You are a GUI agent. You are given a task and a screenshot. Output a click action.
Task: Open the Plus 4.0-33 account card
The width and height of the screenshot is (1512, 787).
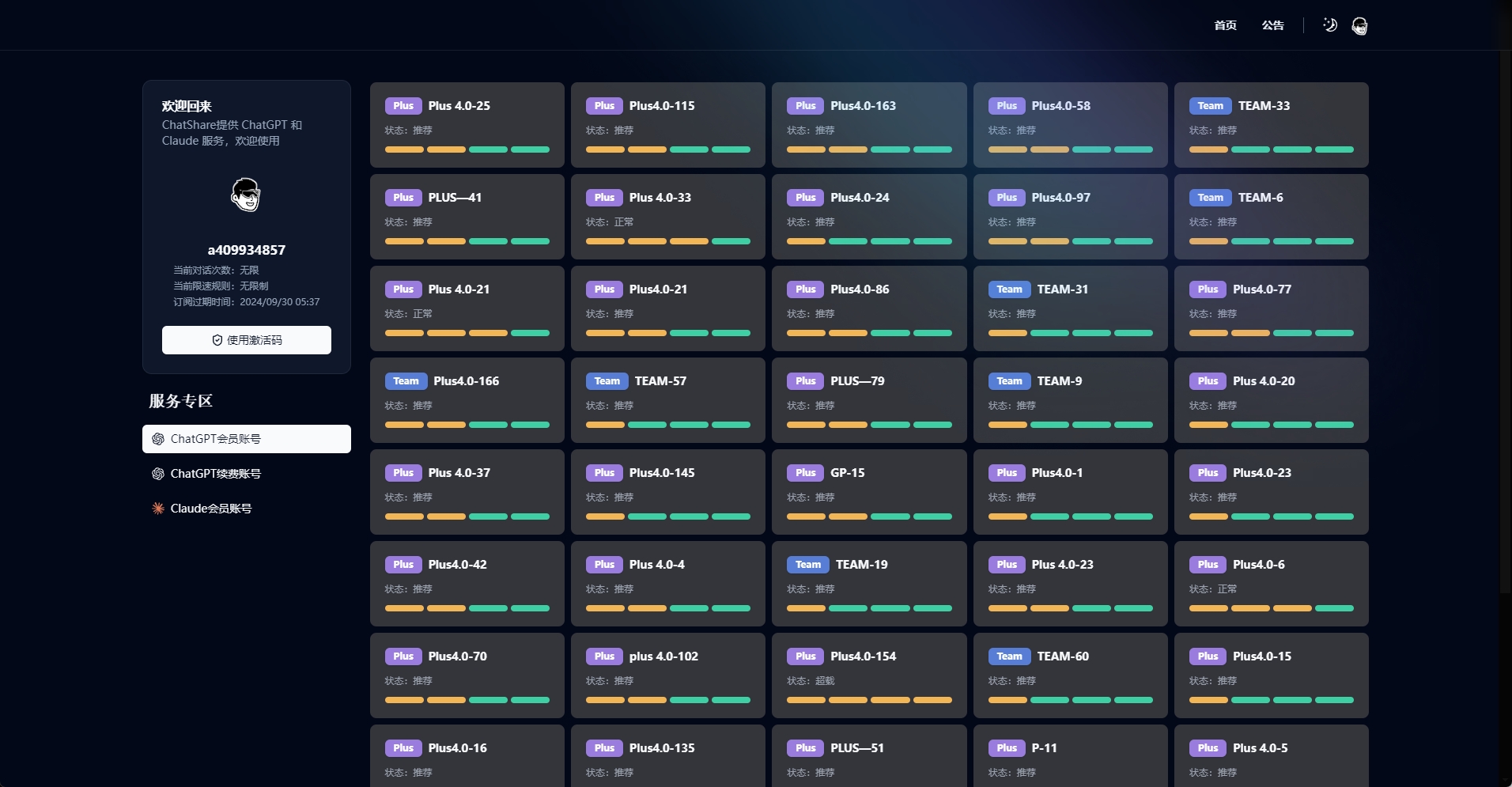668,217
